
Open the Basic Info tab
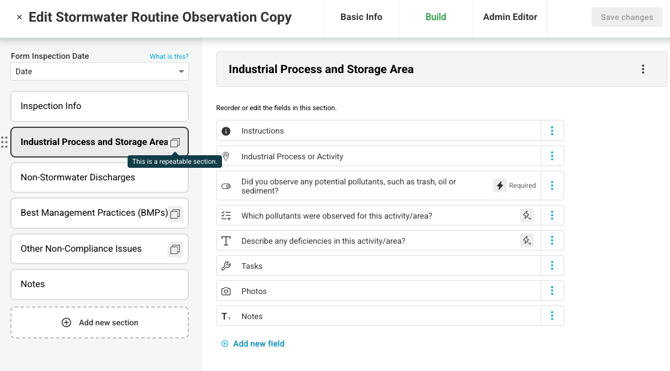click(361, 17)
